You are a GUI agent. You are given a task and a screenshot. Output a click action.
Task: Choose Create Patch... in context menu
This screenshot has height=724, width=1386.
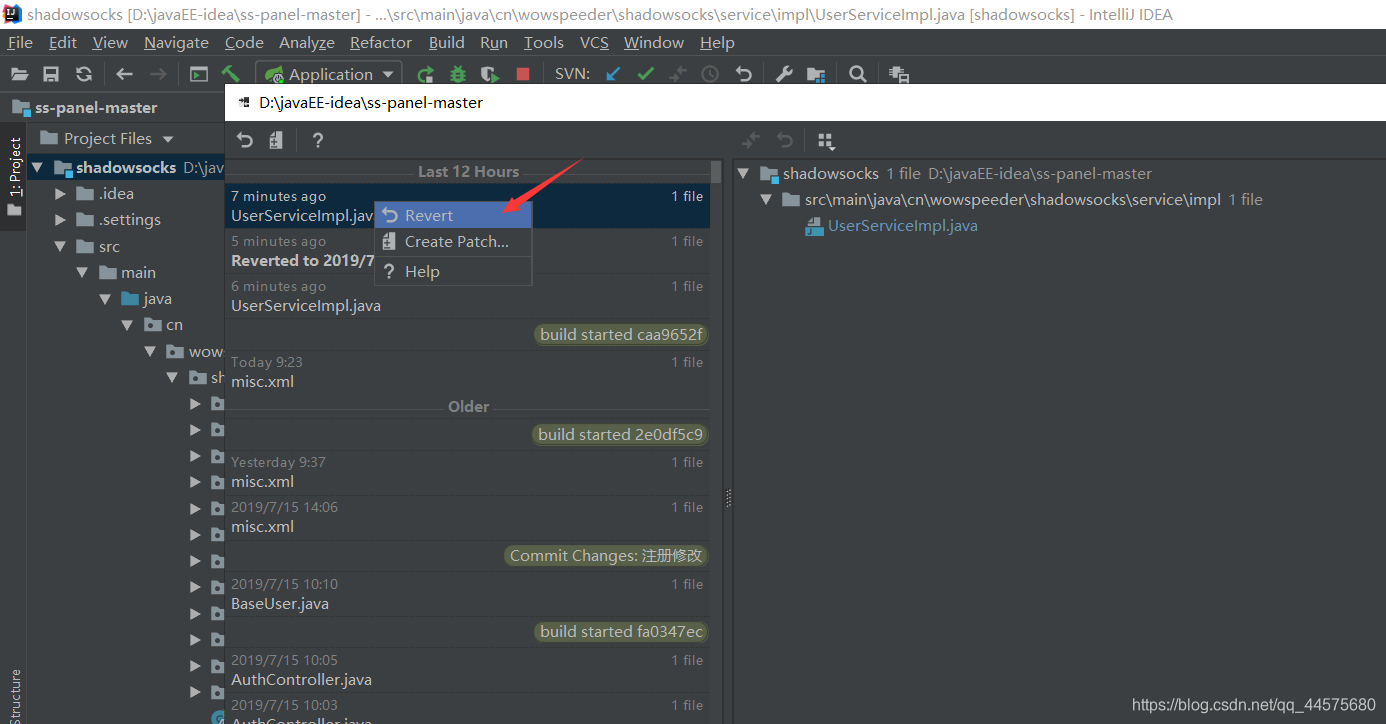coord(453,241)
